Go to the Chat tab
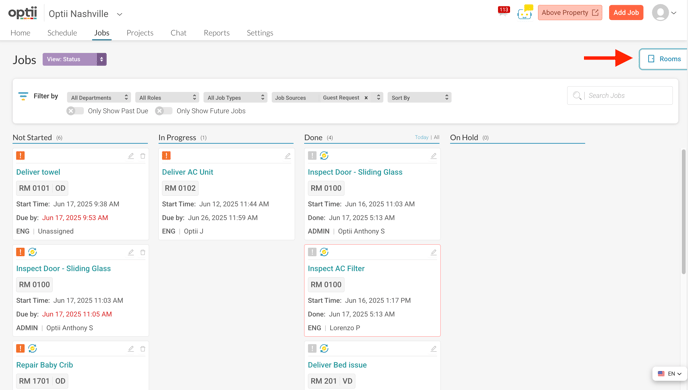Image resolution: width=688 pixels, height=390 pixels. coord(179,33)
